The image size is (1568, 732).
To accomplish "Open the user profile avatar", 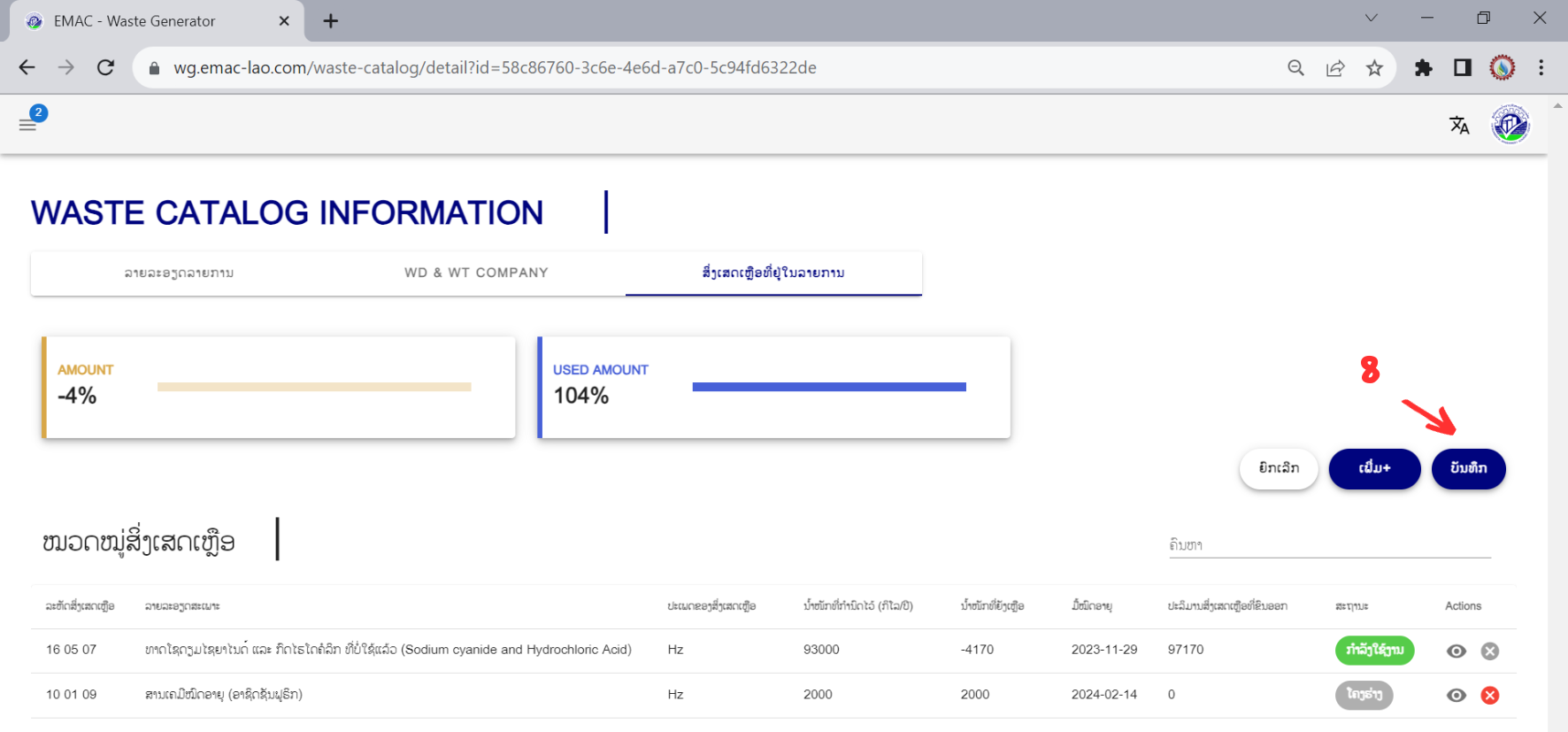I will [1510, 125].
